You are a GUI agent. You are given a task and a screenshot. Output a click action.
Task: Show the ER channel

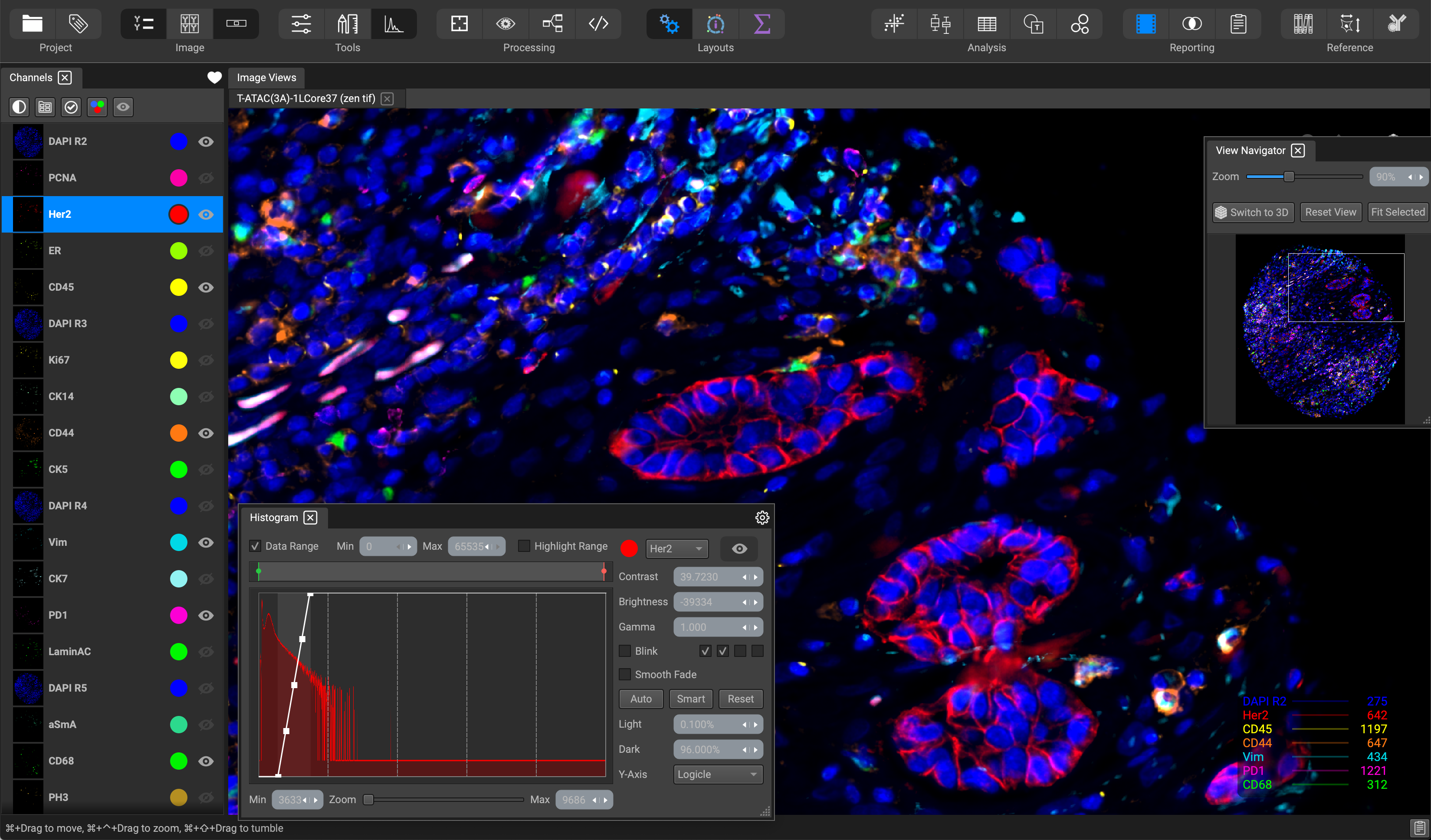click(x=206, y=250)
